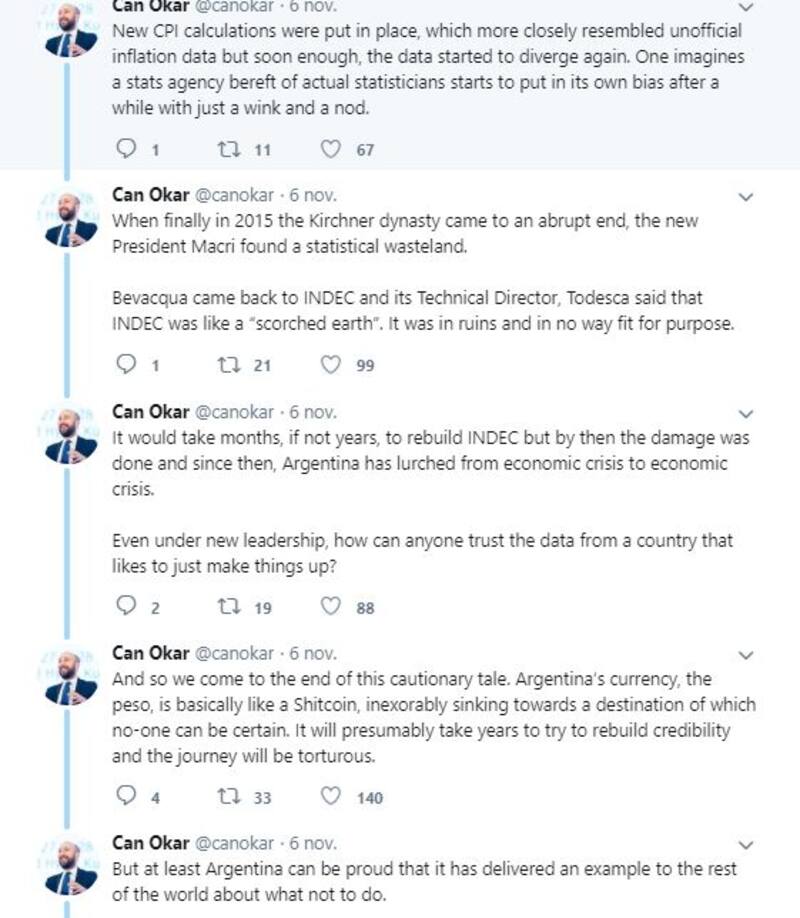Open chevron menu on cautionary tale tweet

[744, 655]
